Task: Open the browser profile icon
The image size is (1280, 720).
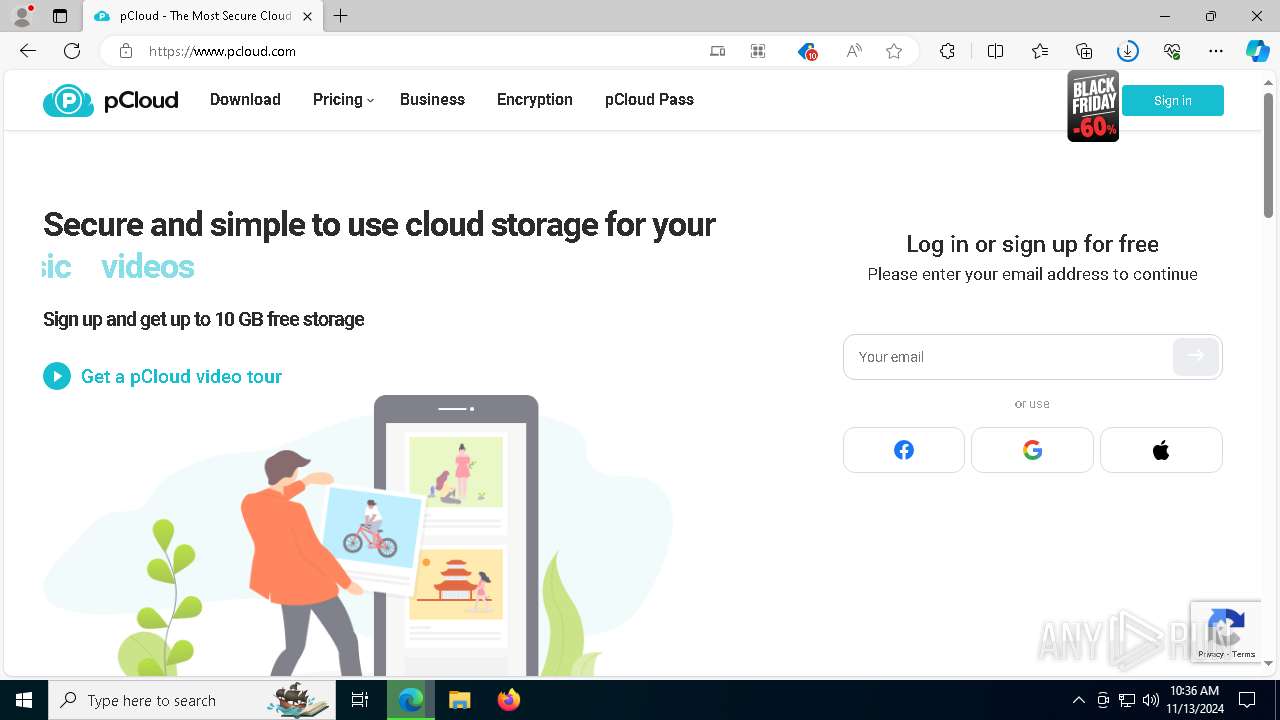Action: tap(22, 16)
